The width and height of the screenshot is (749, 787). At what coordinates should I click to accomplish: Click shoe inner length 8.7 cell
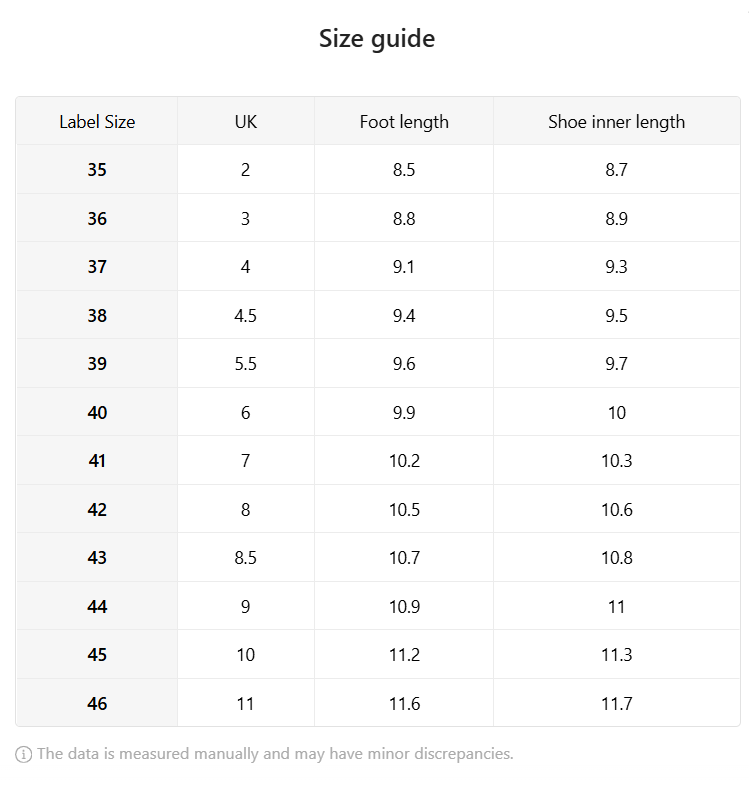tap(616, 170)
